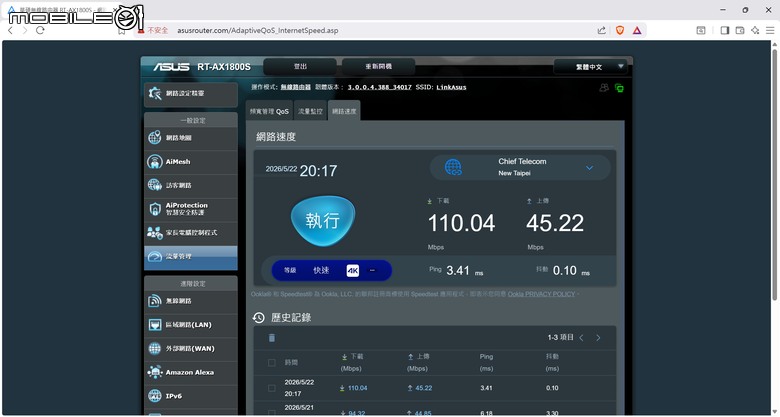Viewport: 780px width, 417px height.
Task: Click the page vertical scrollbar
Action: point(775,173)
